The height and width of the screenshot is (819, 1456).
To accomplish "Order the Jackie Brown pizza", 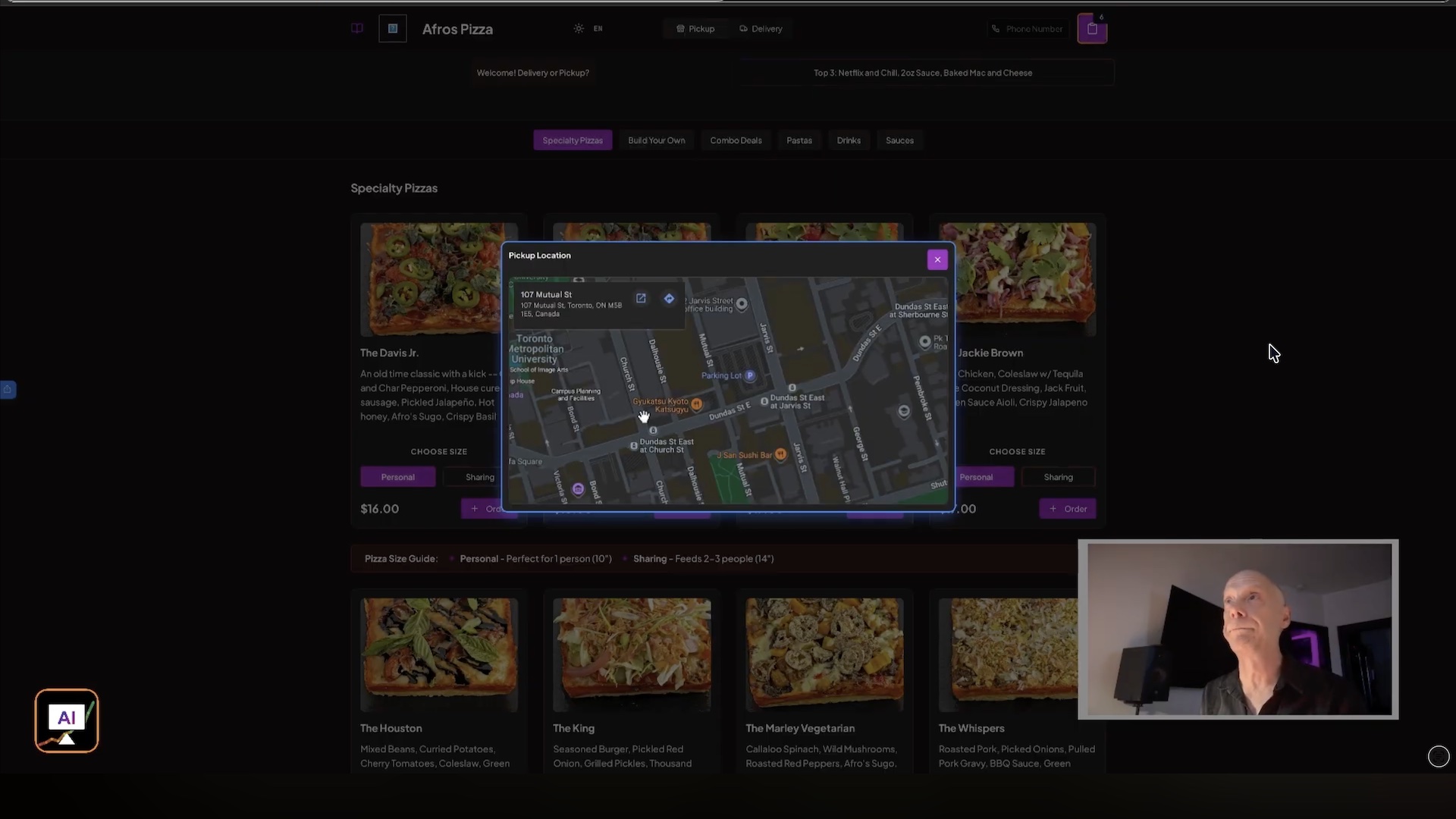I will 1068,509.
